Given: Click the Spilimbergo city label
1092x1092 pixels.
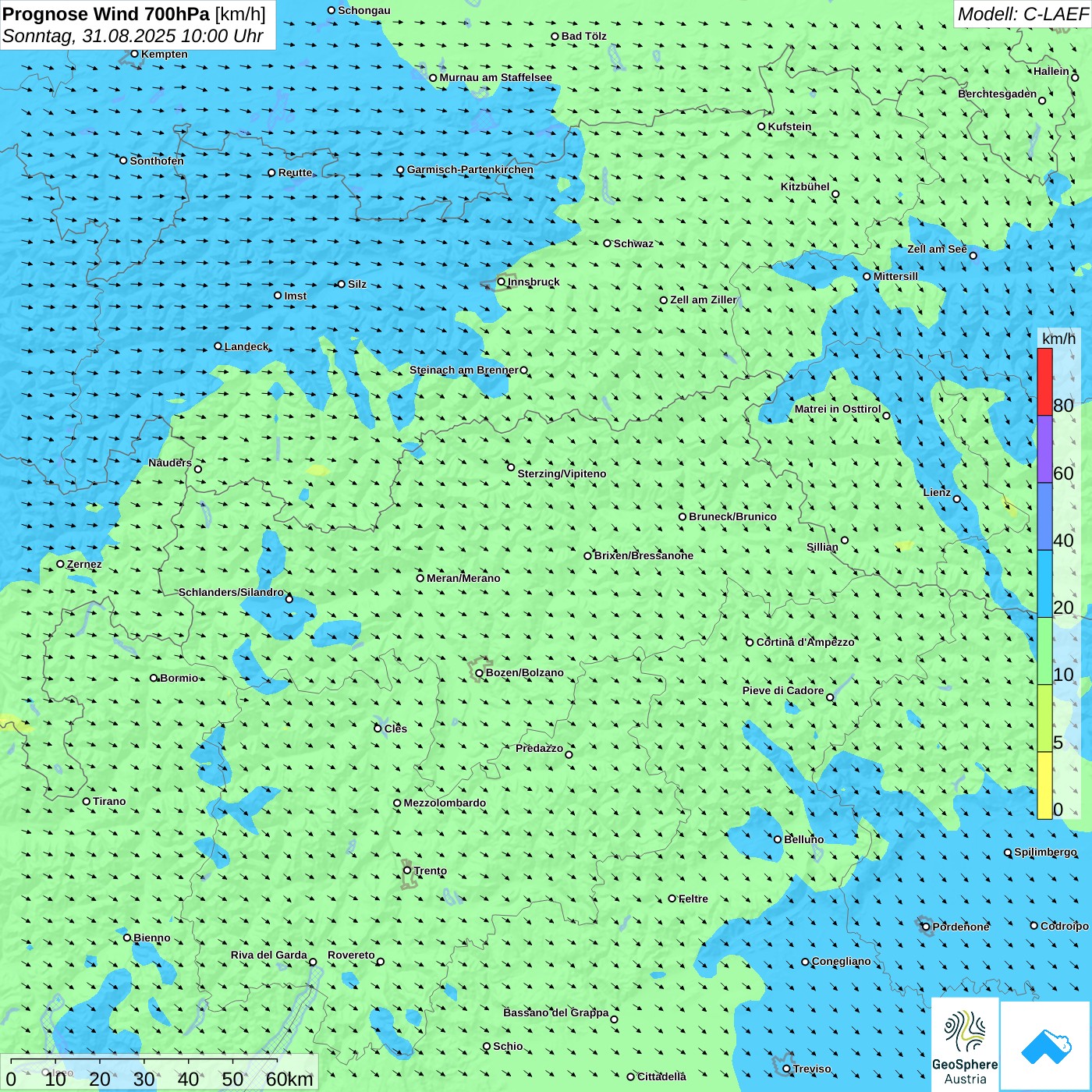Looking at the screenshot, I should coord(1045,852).
